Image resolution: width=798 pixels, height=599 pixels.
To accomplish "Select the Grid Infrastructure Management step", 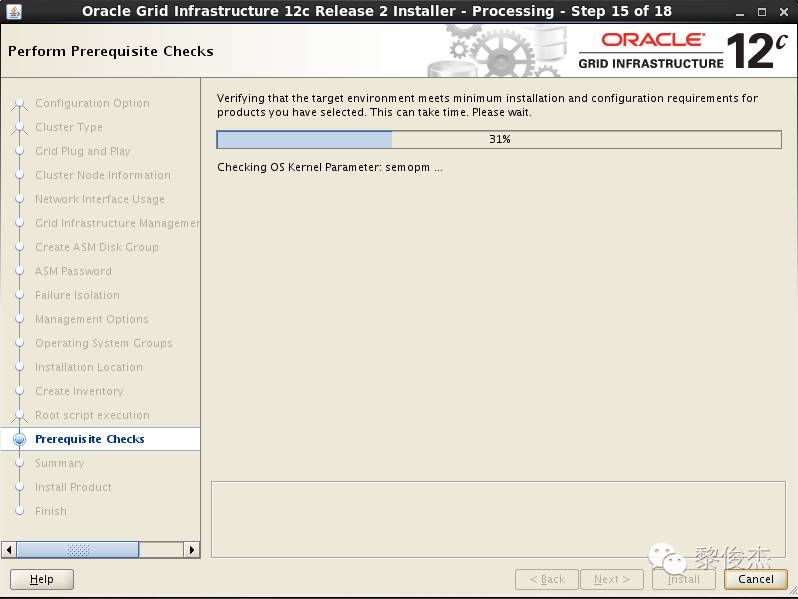I will pos(118,223).
